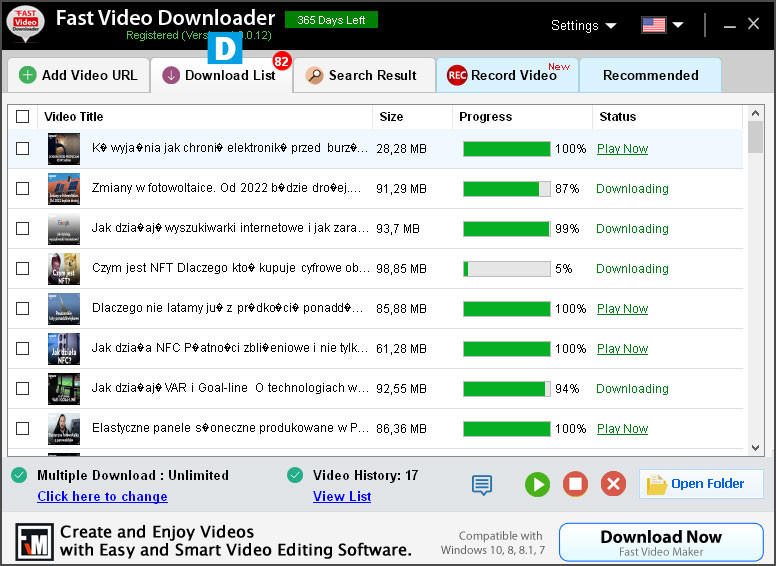Screen dimensions: 776x566
Task: Click the scrollbar down arrow
Action: click(755, 448)
